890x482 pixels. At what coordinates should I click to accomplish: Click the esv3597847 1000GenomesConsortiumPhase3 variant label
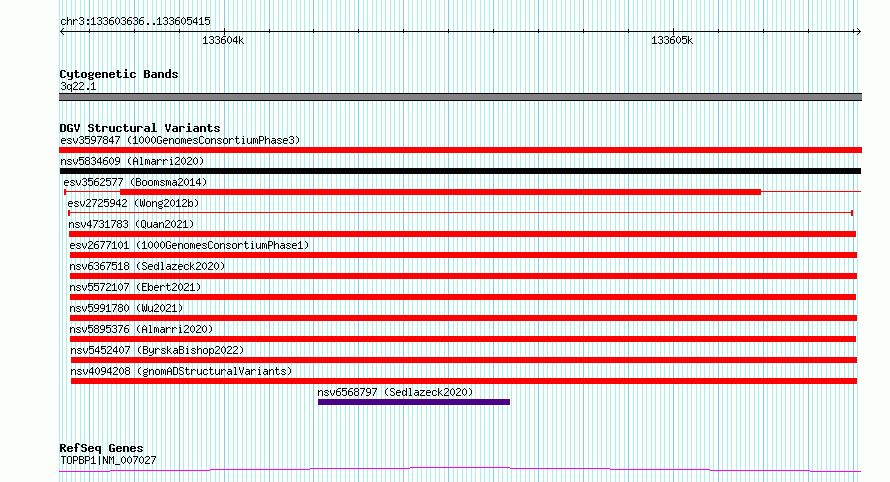click(180, 140)
